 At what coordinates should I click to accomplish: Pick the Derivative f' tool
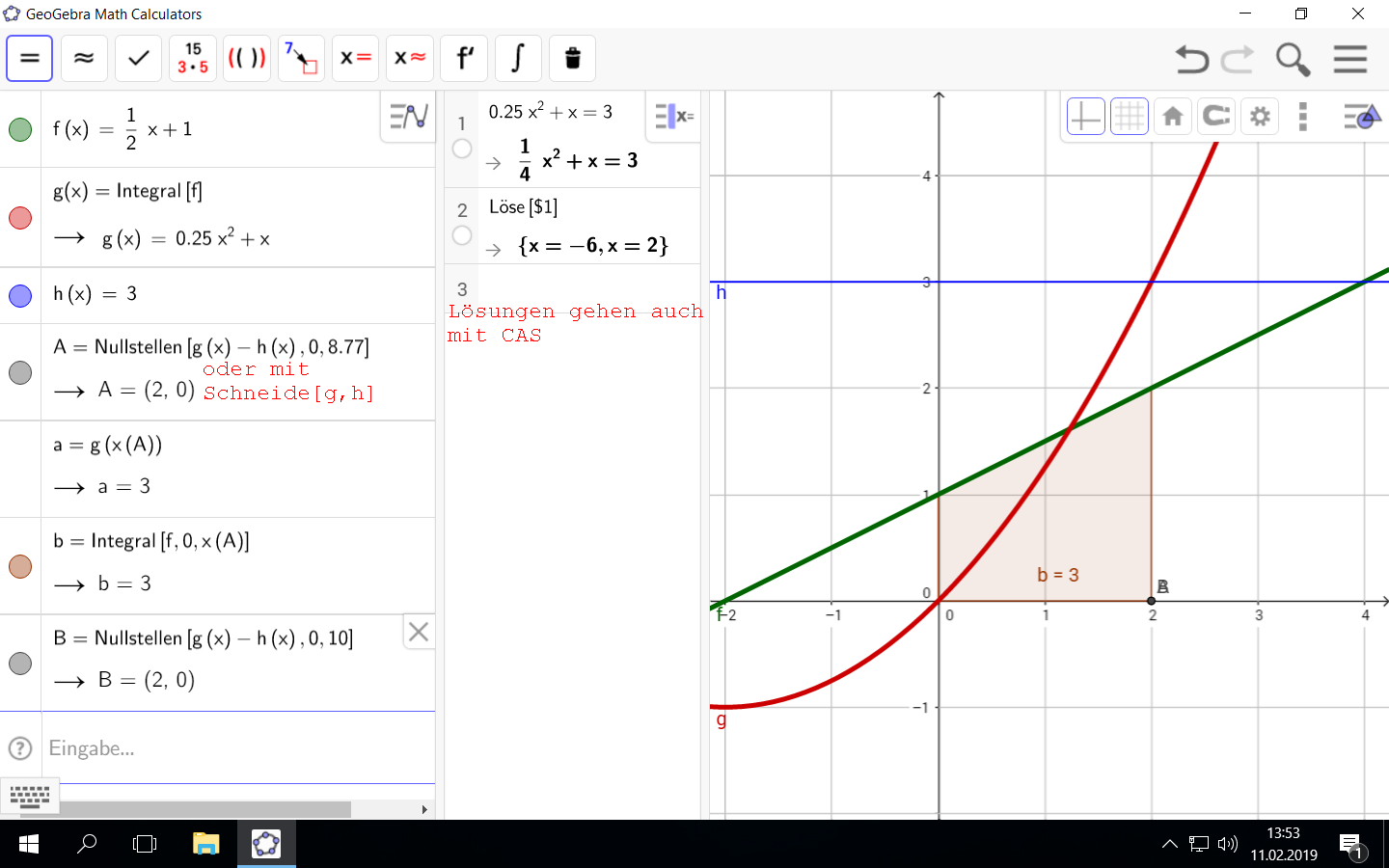click(x=464, y=59)
